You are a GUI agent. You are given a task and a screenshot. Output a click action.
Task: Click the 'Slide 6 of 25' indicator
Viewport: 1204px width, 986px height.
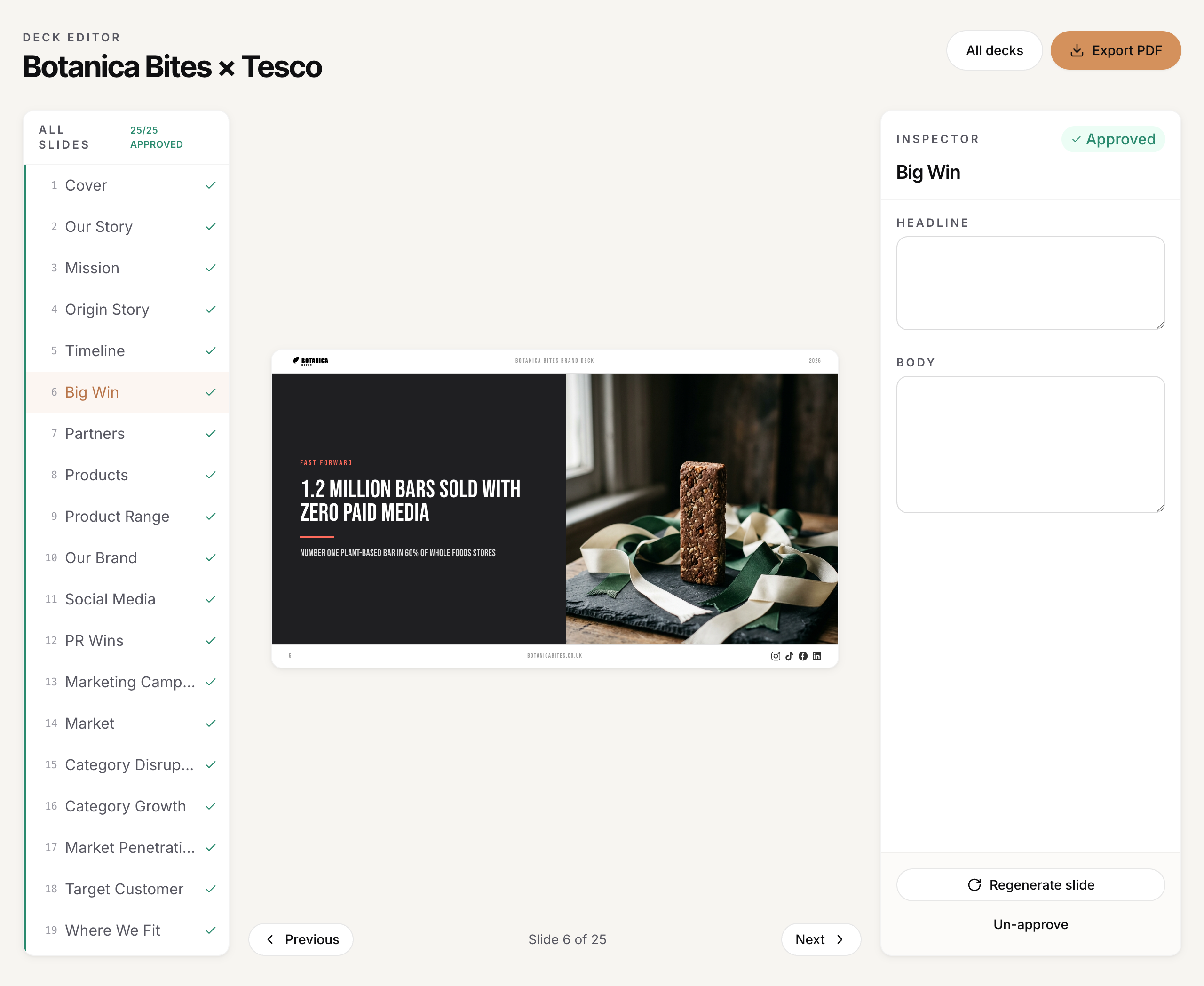tap(567, 939)
